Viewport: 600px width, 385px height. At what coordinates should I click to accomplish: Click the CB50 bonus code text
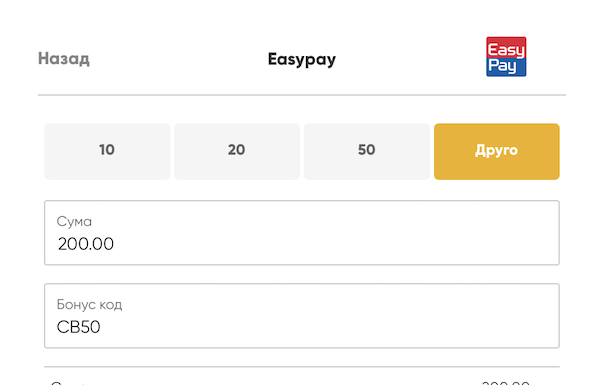pyautogui.click(x=78, y=327)
